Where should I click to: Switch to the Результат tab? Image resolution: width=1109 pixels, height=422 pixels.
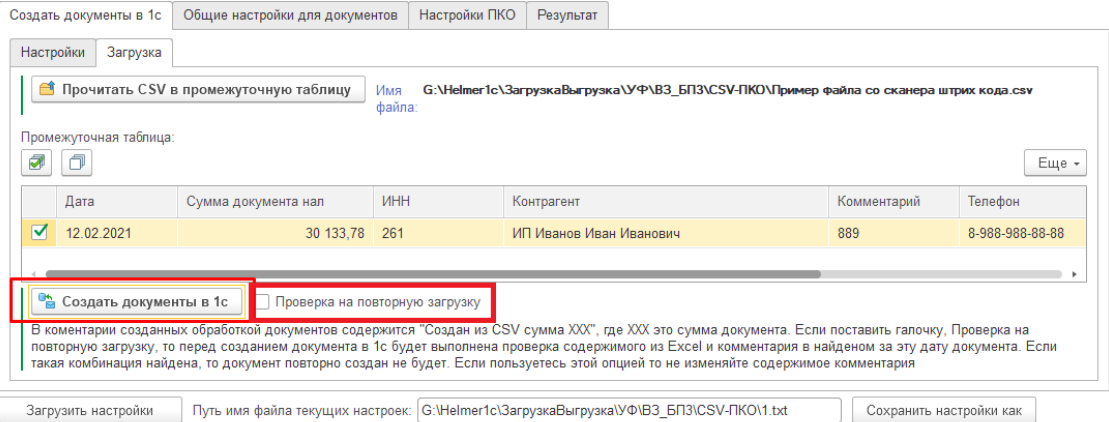(567, 15)
